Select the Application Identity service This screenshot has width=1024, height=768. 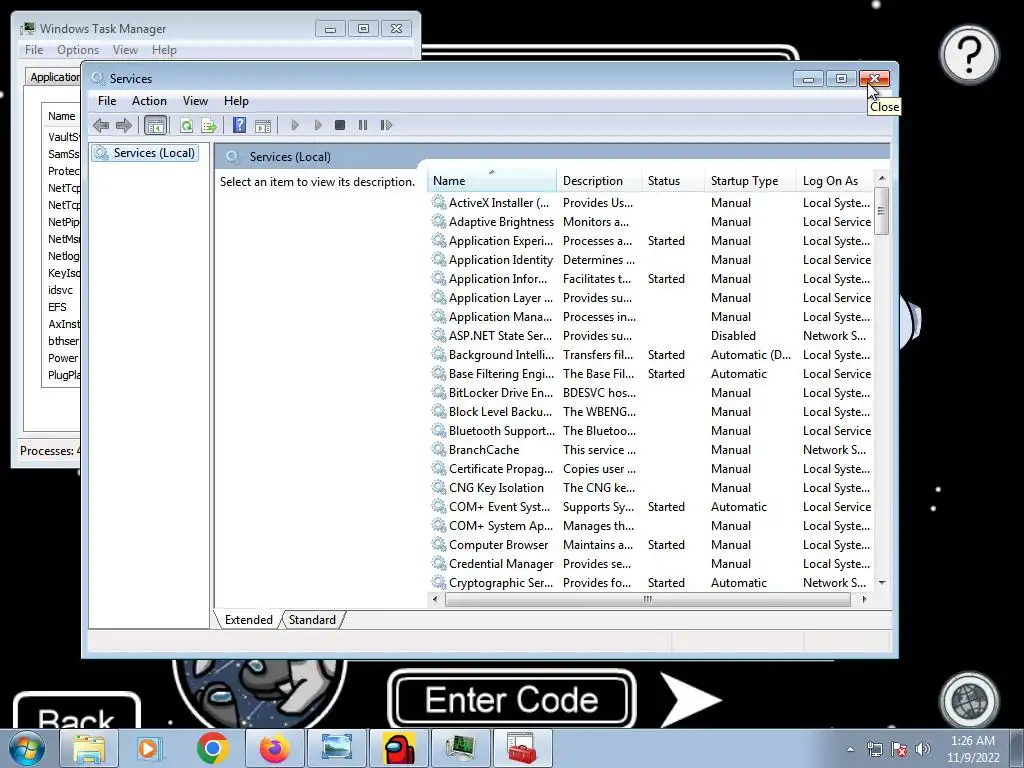point(651,260)
